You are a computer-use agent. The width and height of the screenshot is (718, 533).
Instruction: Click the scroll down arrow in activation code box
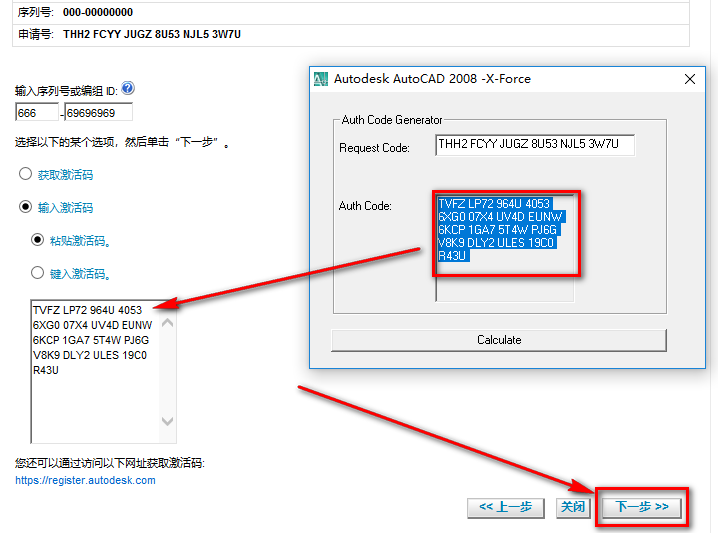(167, 422)
